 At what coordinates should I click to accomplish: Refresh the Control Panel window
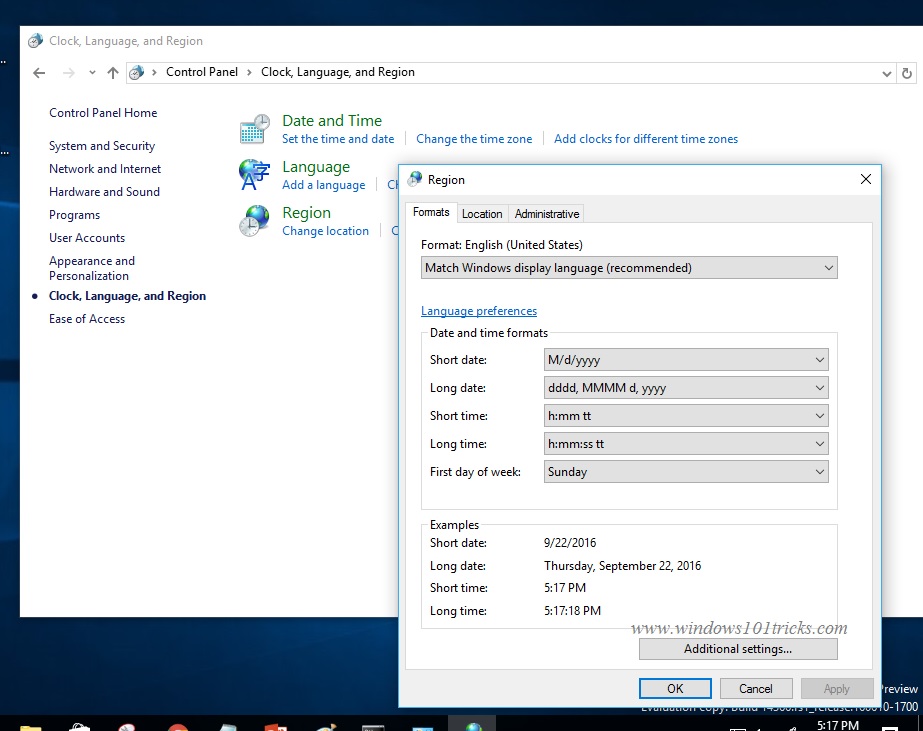[907, 74]
